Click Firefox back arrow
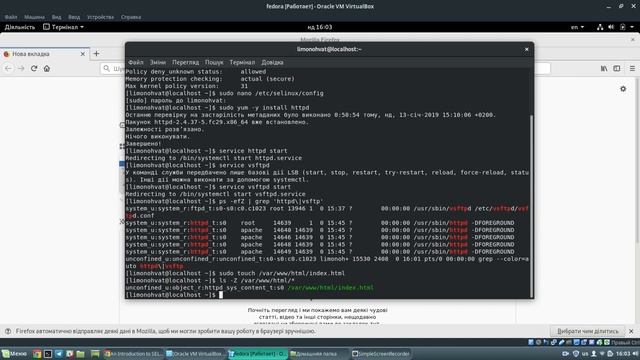This screenshot has height=360, width=640. (8, 69)
